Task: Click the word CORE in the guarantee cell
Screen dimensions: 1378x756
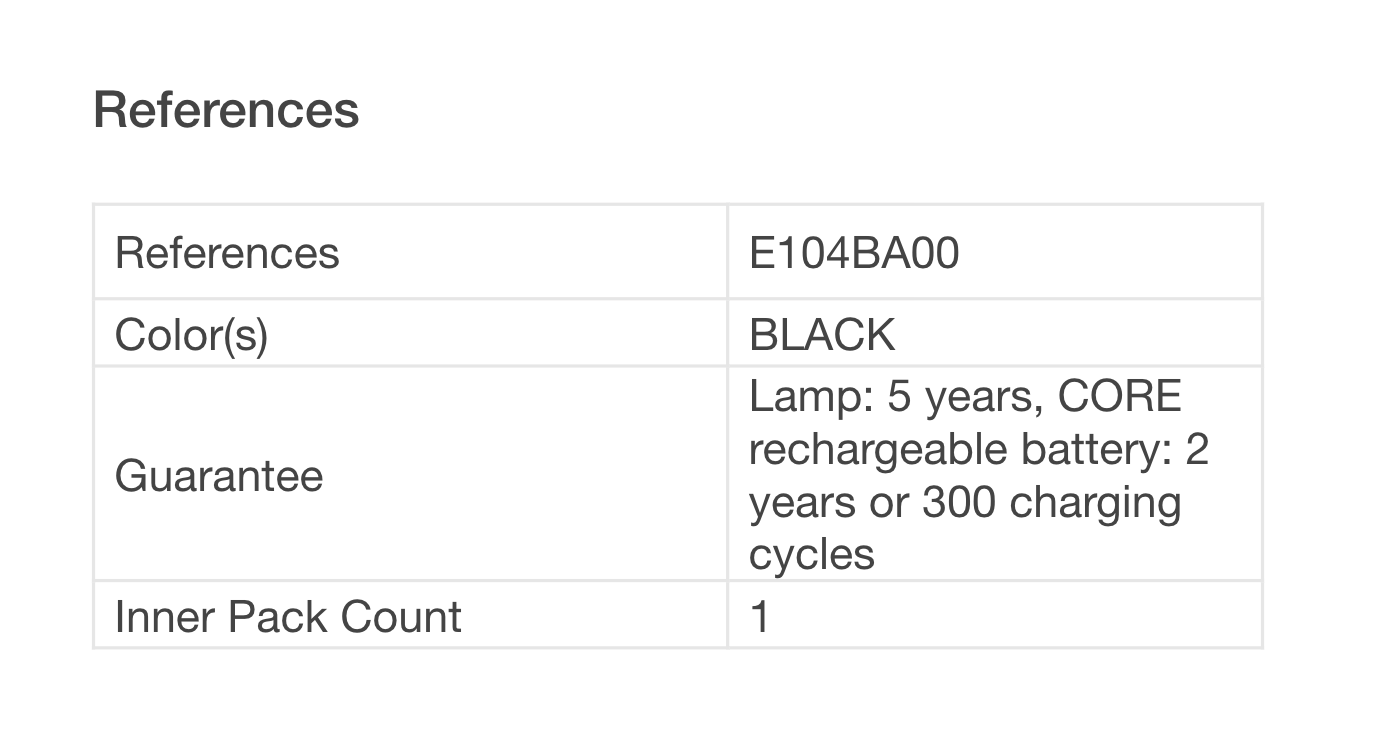Action: pos(1119,398)
